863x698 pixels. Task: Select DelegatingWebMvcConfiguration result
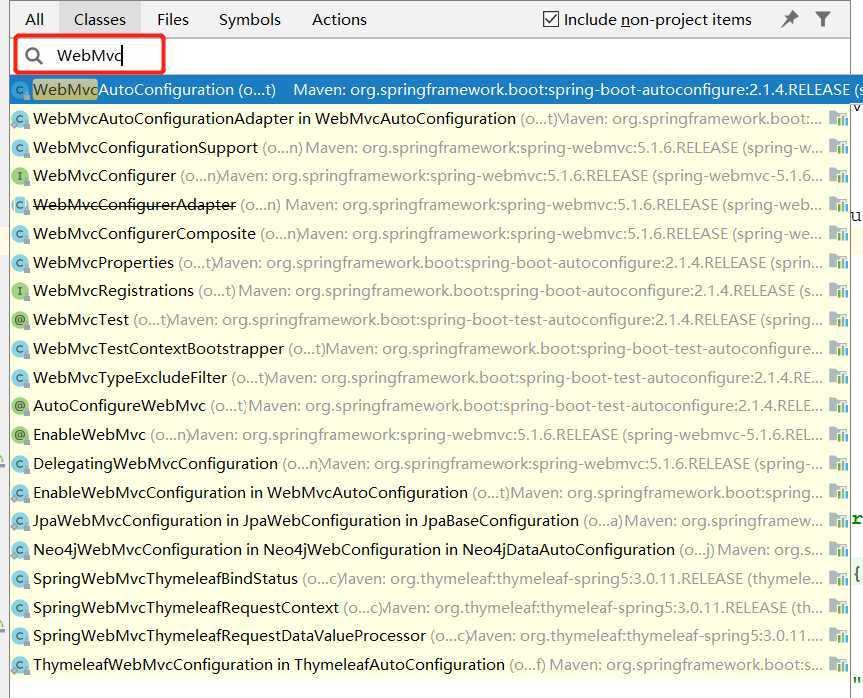(430, 463)
